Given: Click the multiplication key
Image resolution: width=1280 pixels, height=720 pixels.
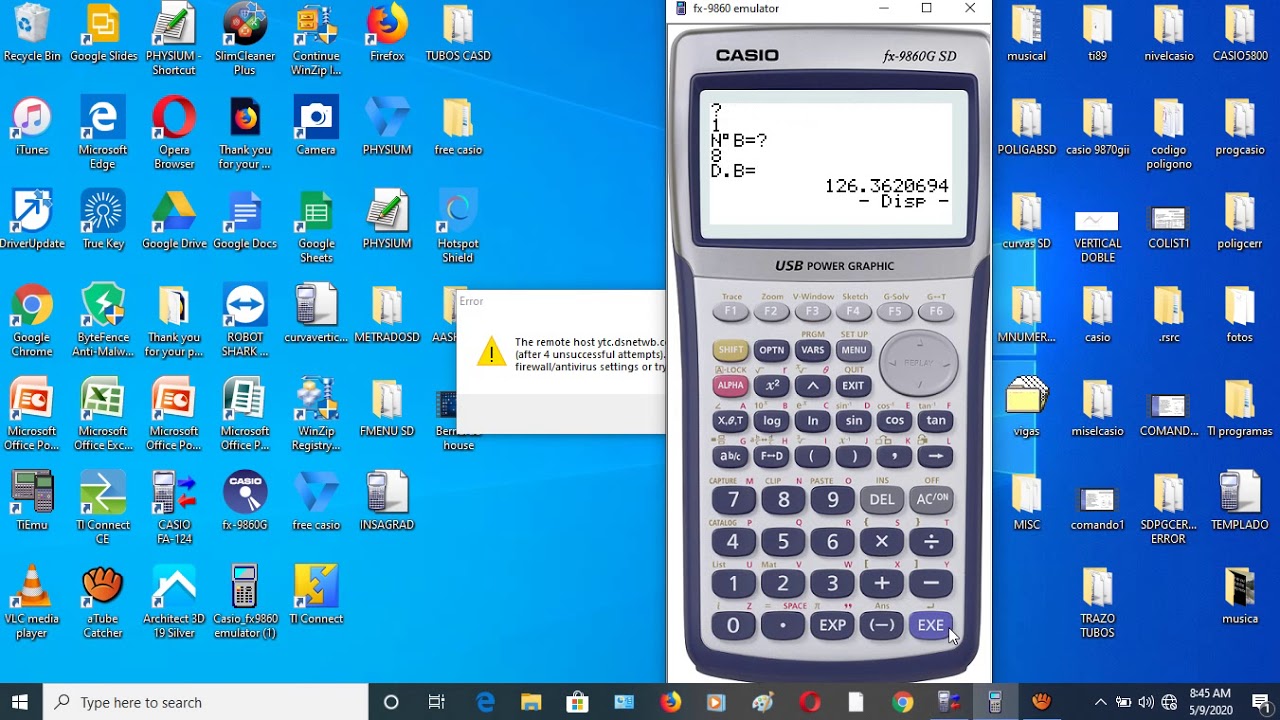Looking at the screenshot, I should (x=882, y=541).
